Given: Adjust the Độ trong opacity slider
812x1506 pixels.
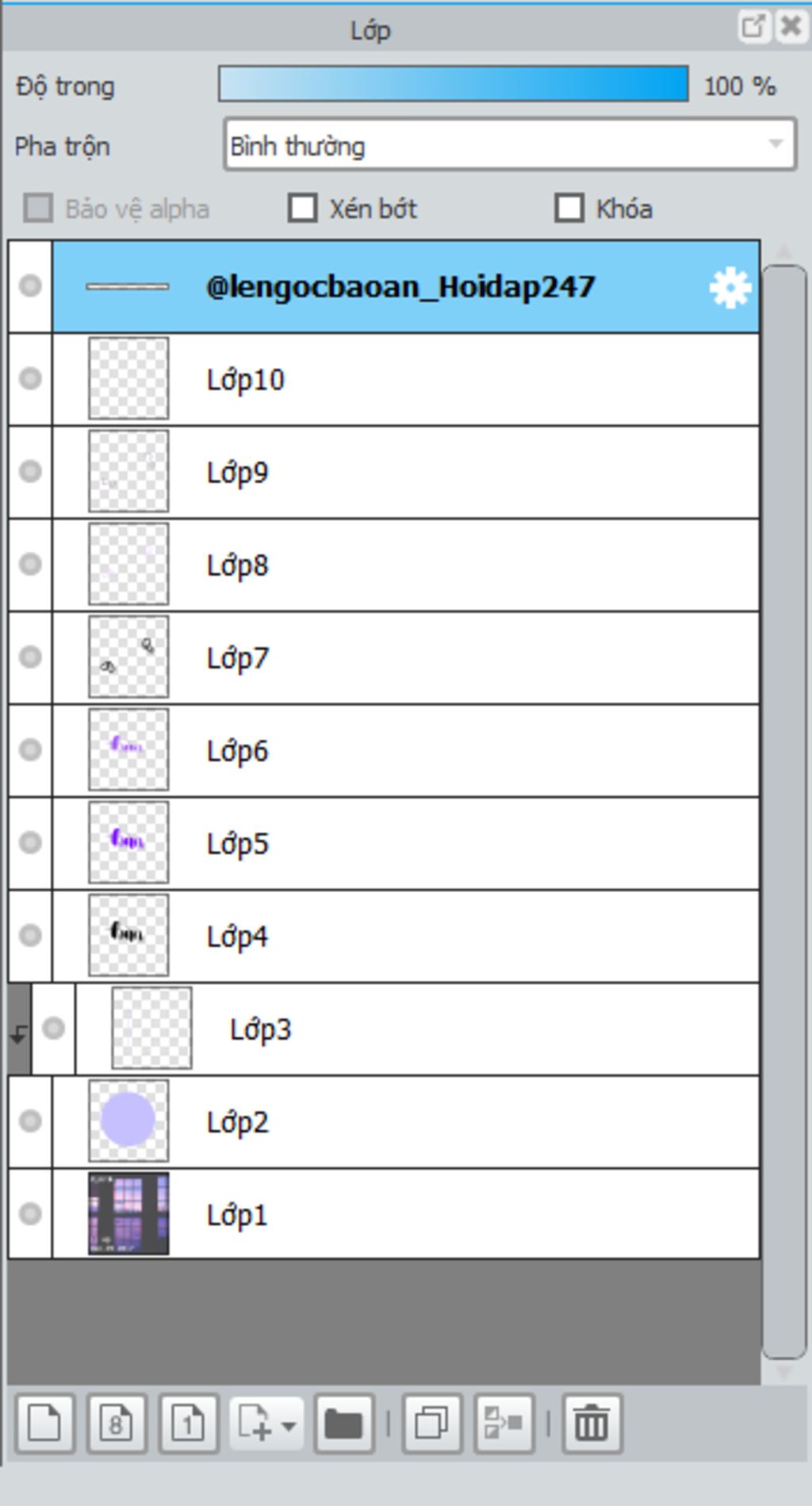Looking at the screenshot, I should coord(453,84).
